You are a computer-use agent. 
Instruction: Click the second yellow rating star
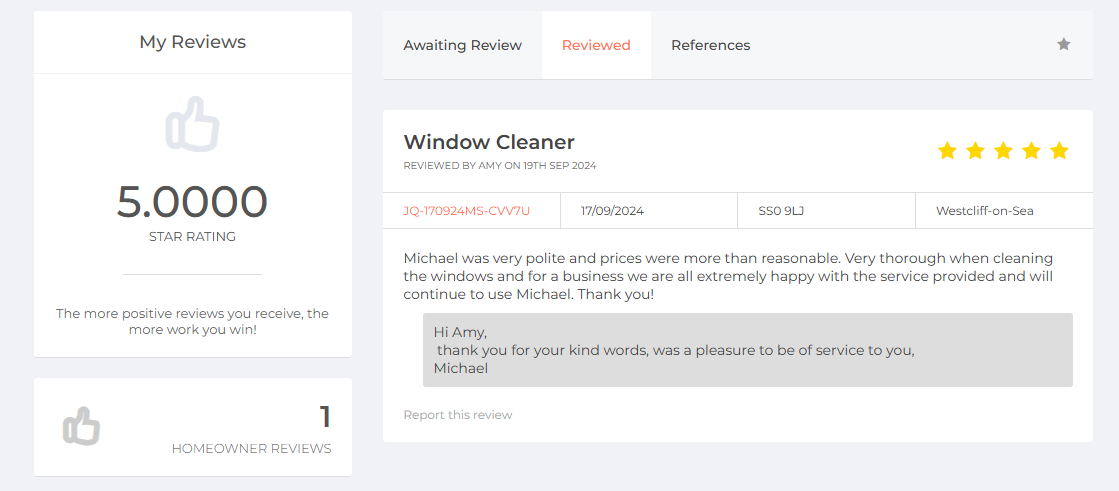coord(975,151)
